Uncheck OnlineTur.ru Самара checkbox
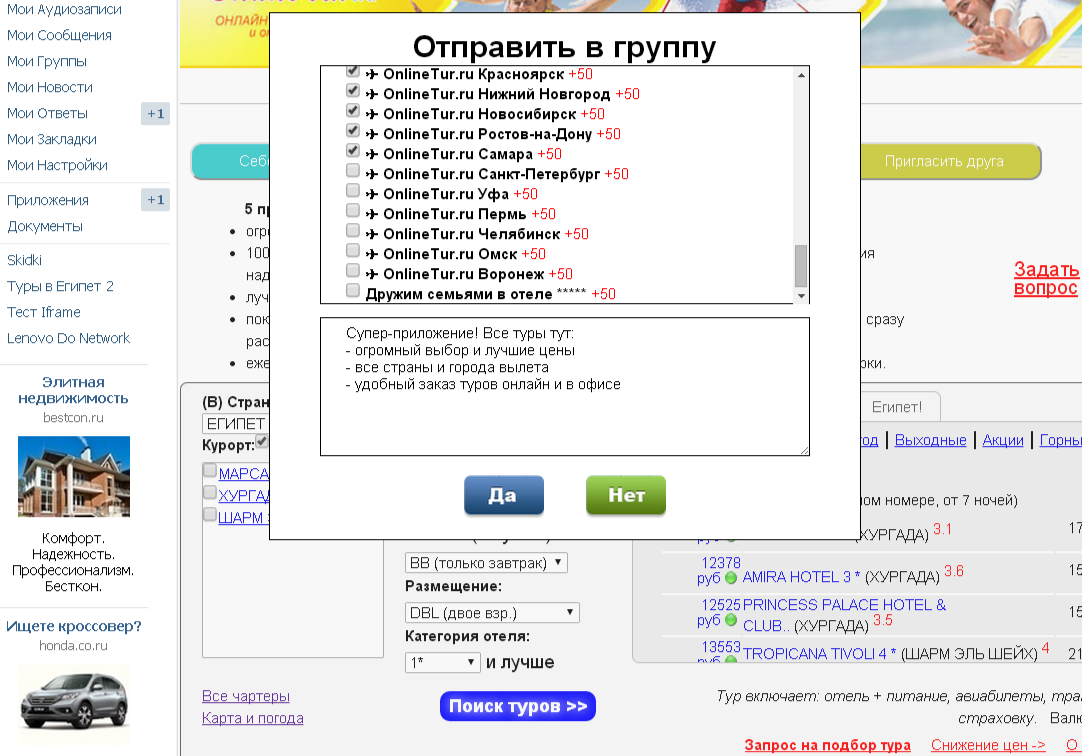1082x756 pixels. 353,150
